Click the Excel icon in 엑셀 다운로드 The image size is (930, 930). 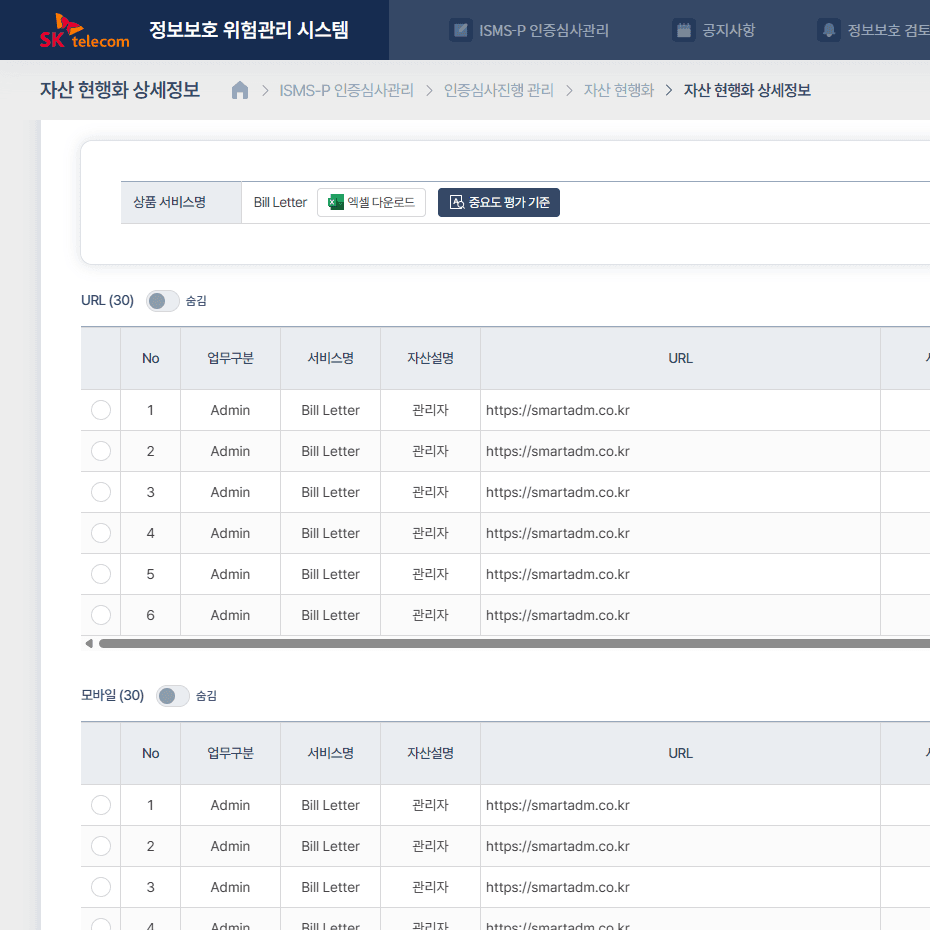click(x=336, y=202)
